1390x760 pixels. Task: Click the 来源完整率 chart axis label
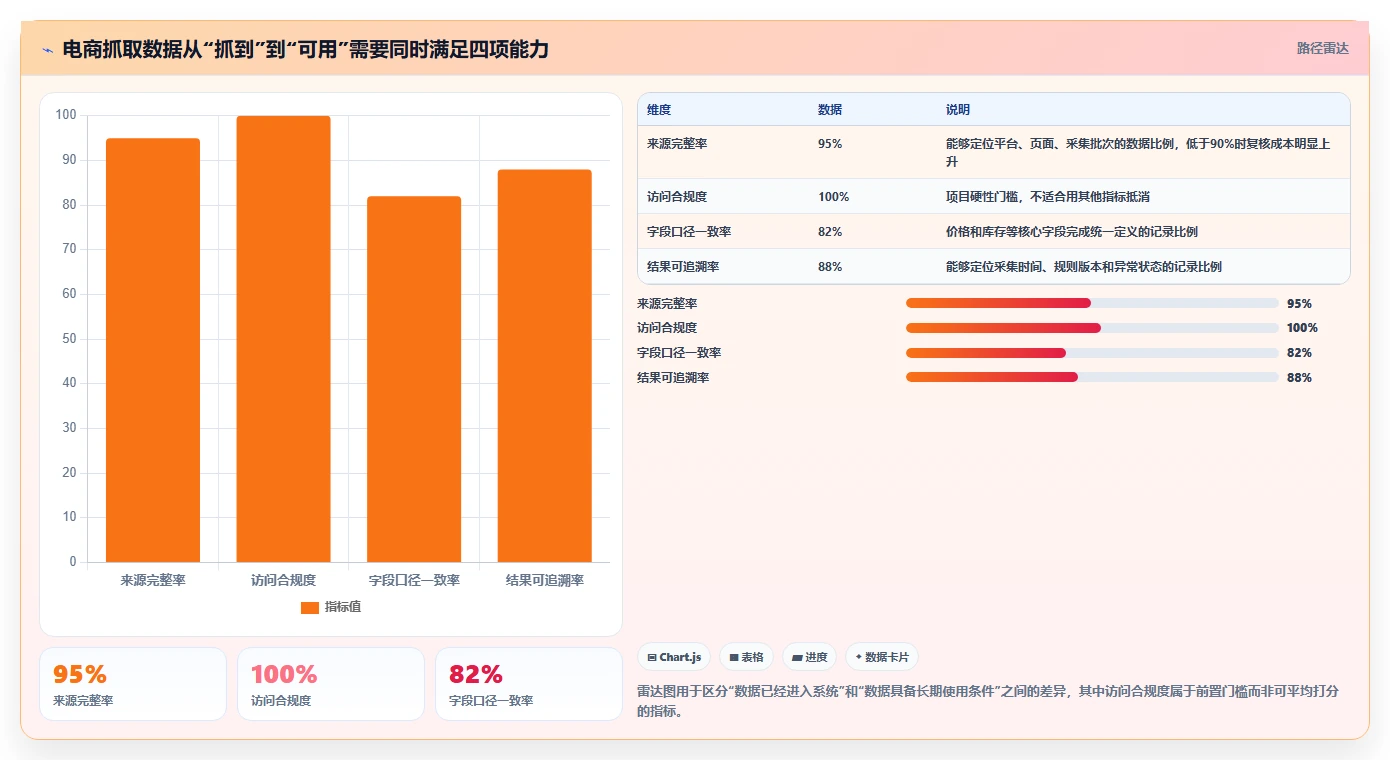tap(153, 580)
